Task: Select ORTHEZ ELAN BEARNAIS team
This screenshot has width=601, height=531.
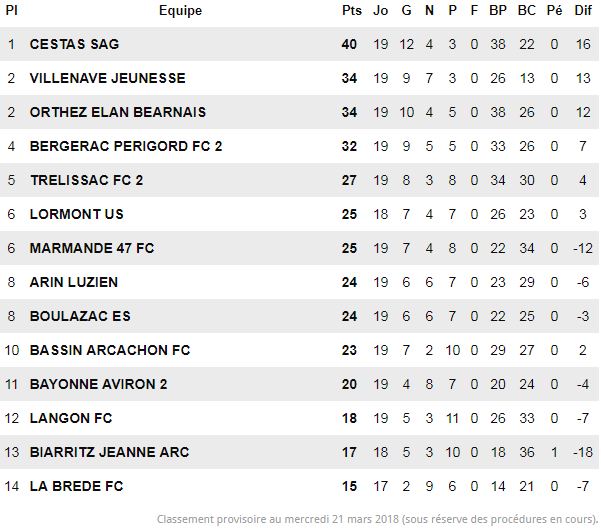Action: (118, 112)
